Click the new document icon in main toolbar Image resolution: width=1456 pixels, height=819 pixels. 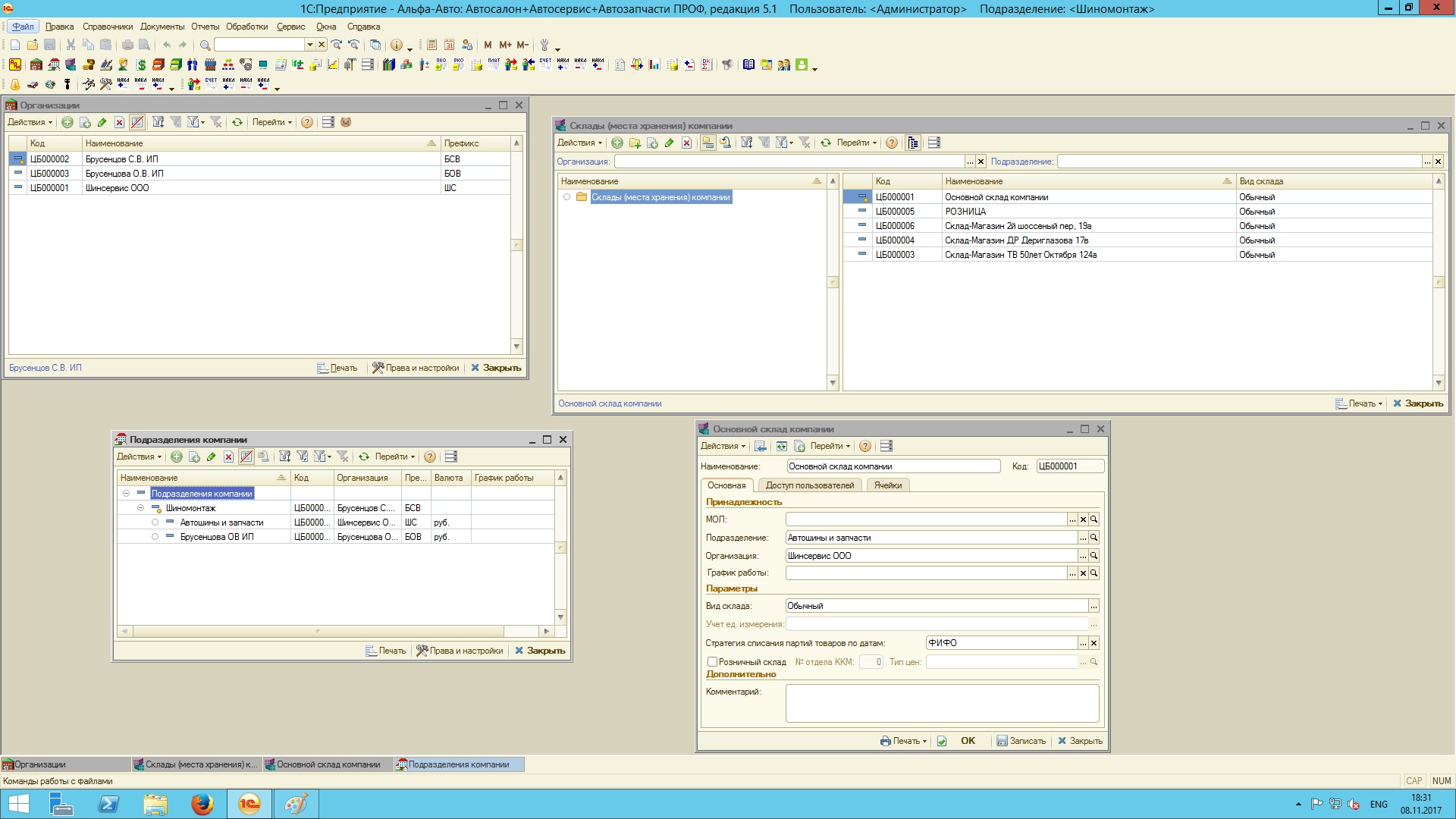(x=15, y=45)
